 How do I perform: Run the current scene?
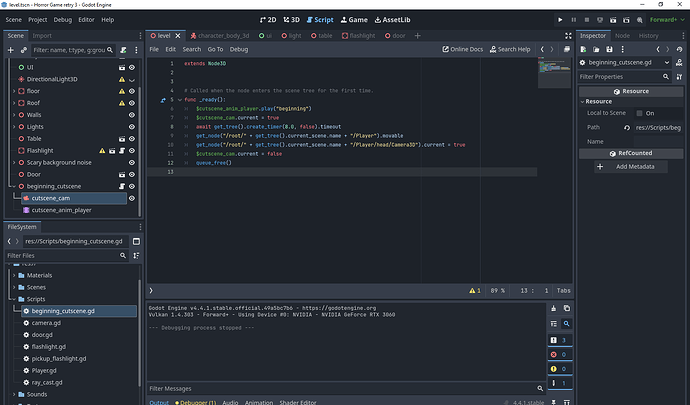point(613,20)
